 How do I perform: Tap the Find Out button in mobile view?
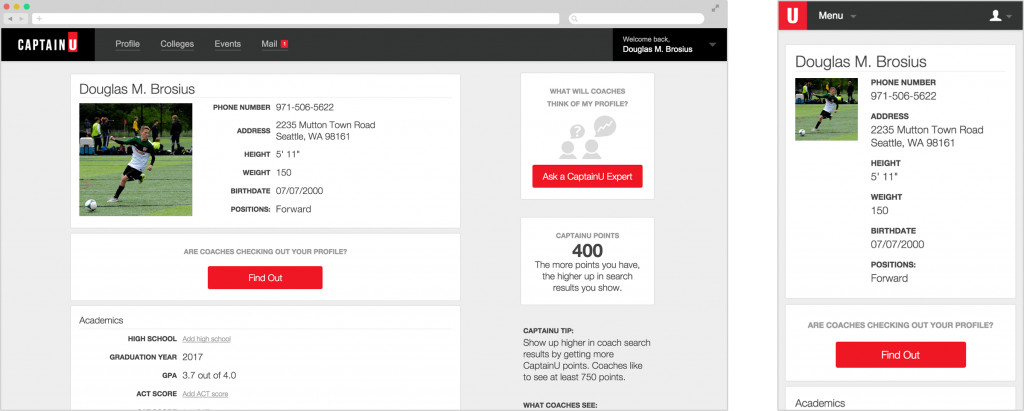[x=900, y=355]
